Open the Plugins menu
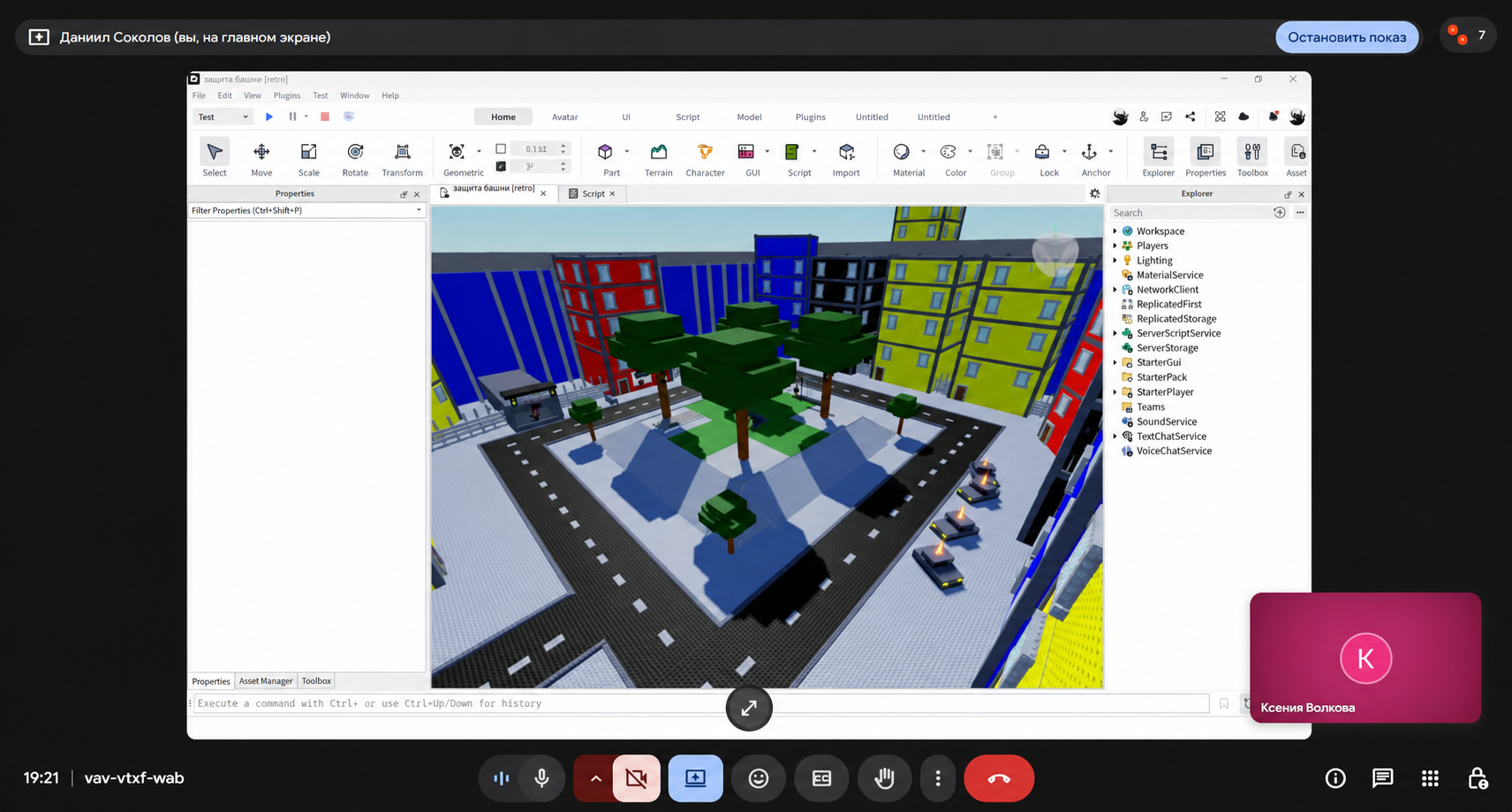The height and width of the screenshot is (812, 1512). [287, 95]
